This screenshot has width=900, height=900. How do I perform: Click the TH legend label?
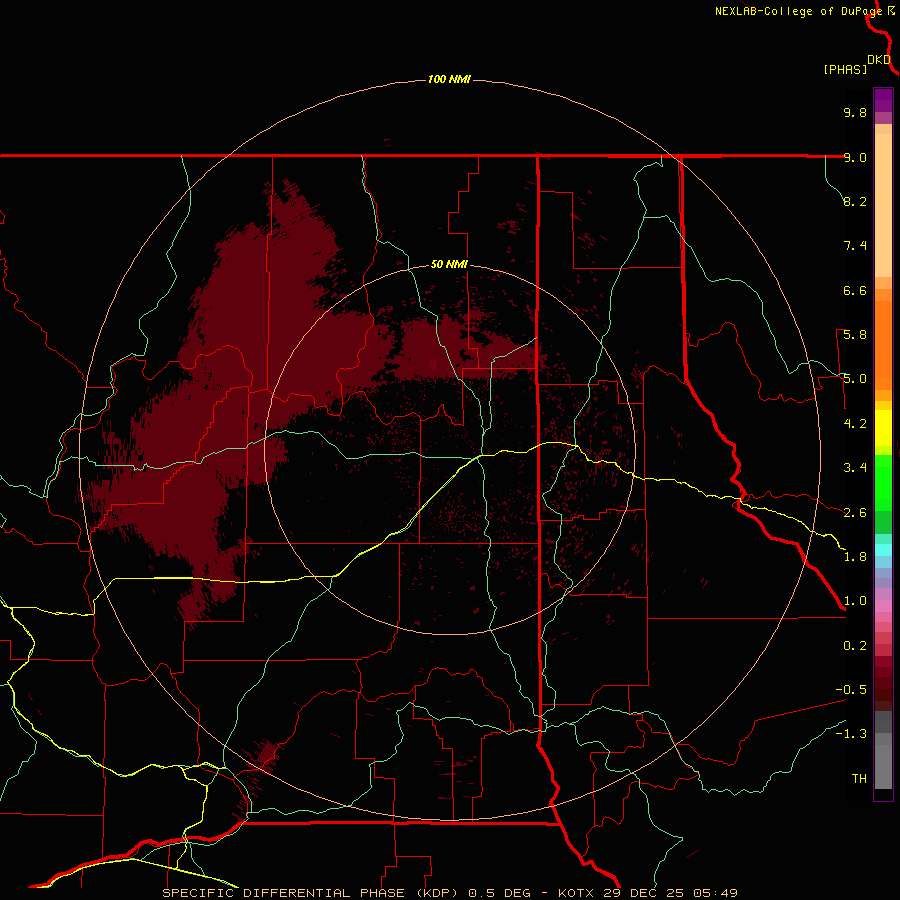pyautogui.click(x=859, y=779)
